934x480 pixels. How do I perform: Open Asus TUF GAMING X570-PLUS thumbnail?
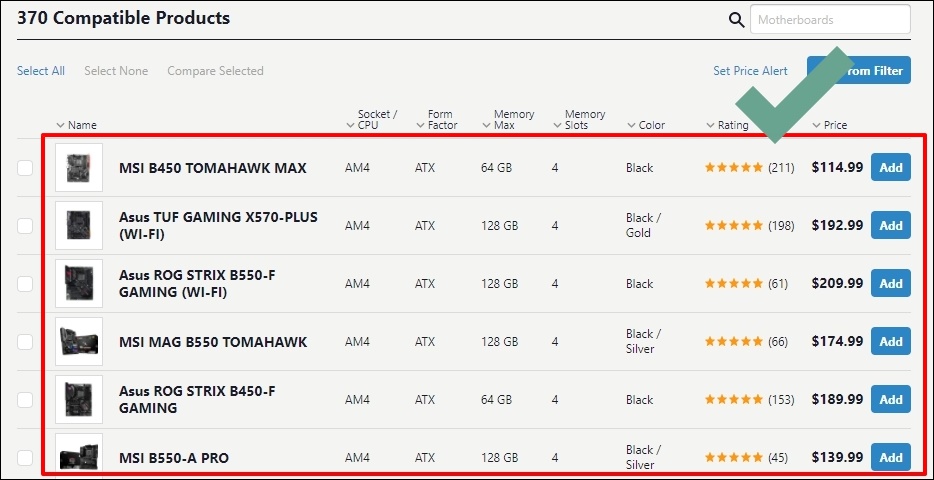click(x=79, y=225)
